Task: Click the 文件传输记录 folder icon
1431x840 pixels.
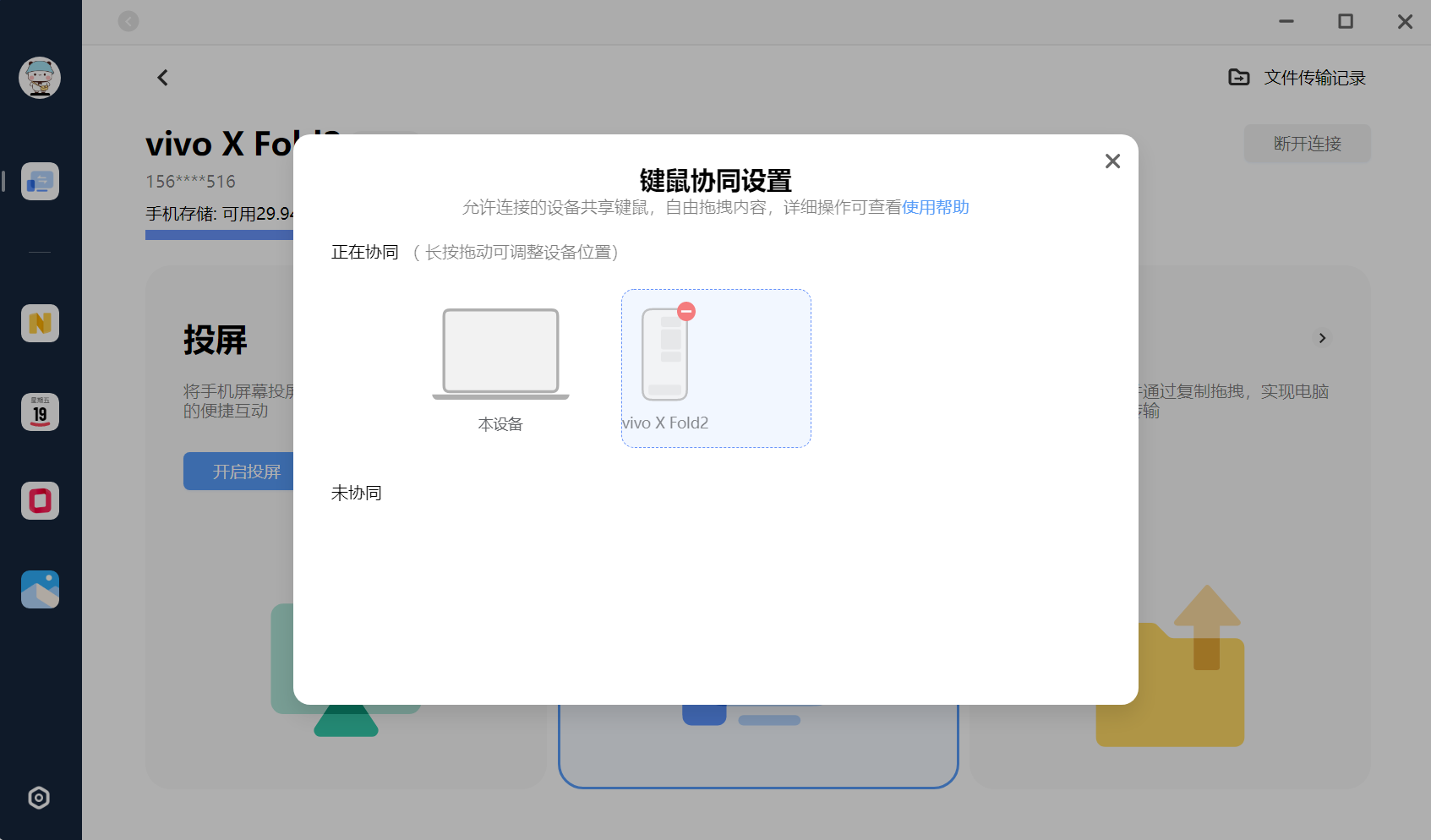Action: [1239, 78]
